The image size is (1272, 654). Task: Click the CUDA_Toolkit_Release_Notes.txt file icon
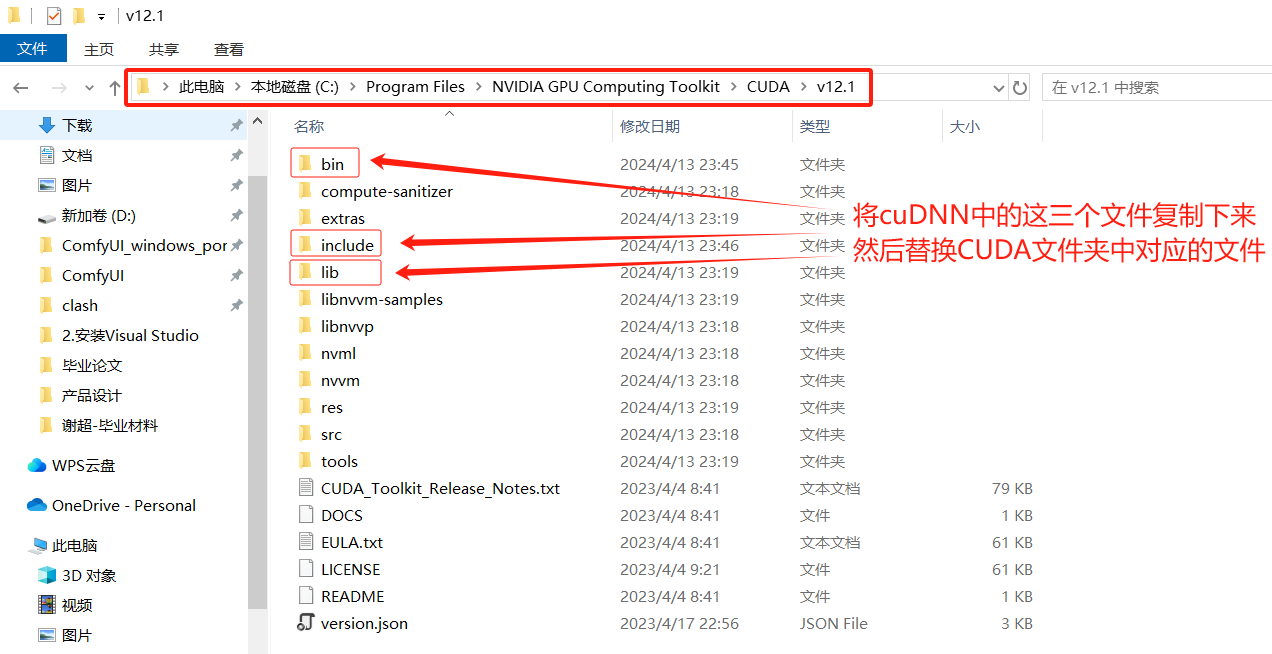coord(305,488)
